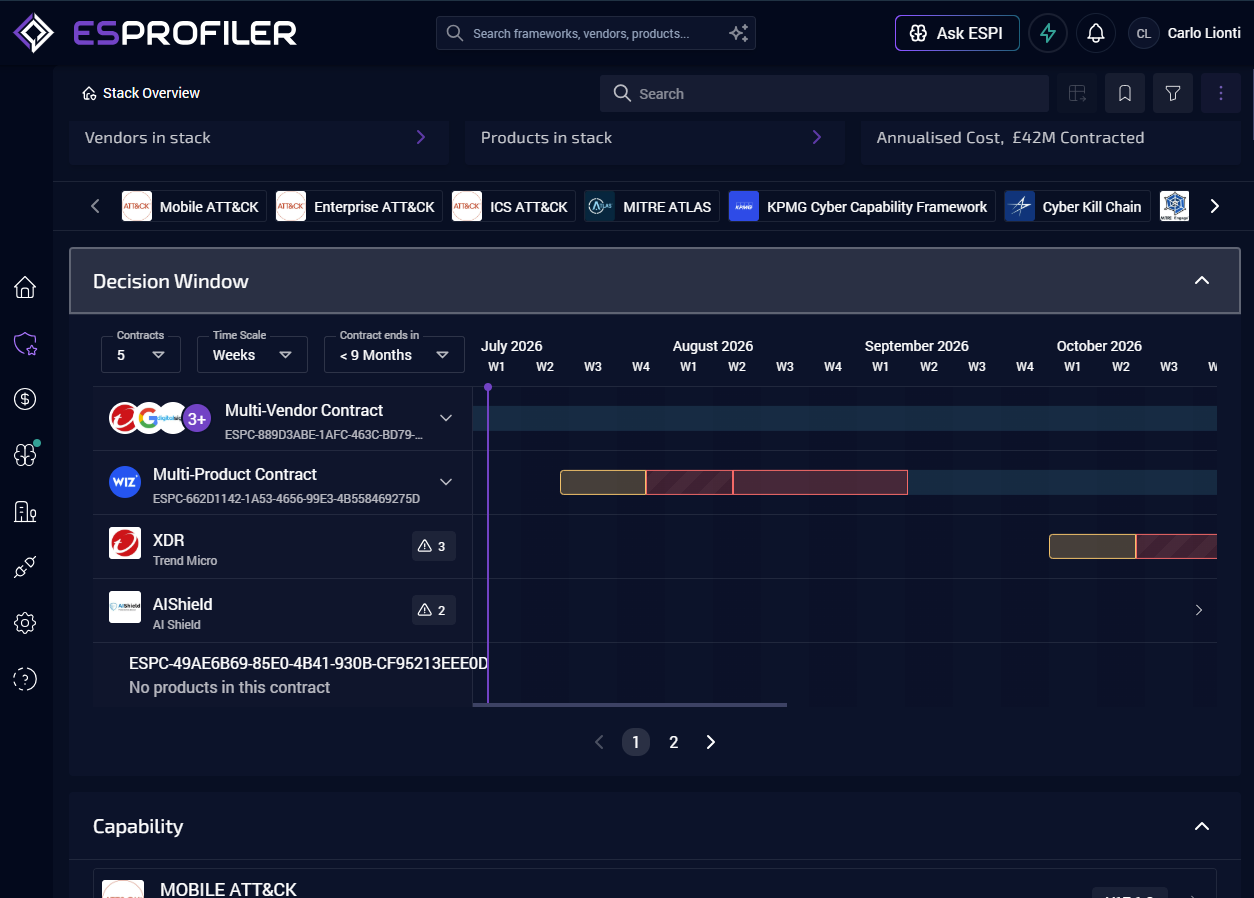Collapse the Capability panel
This screenshot has height=898, width=1254.
[x=1202, y=826]
